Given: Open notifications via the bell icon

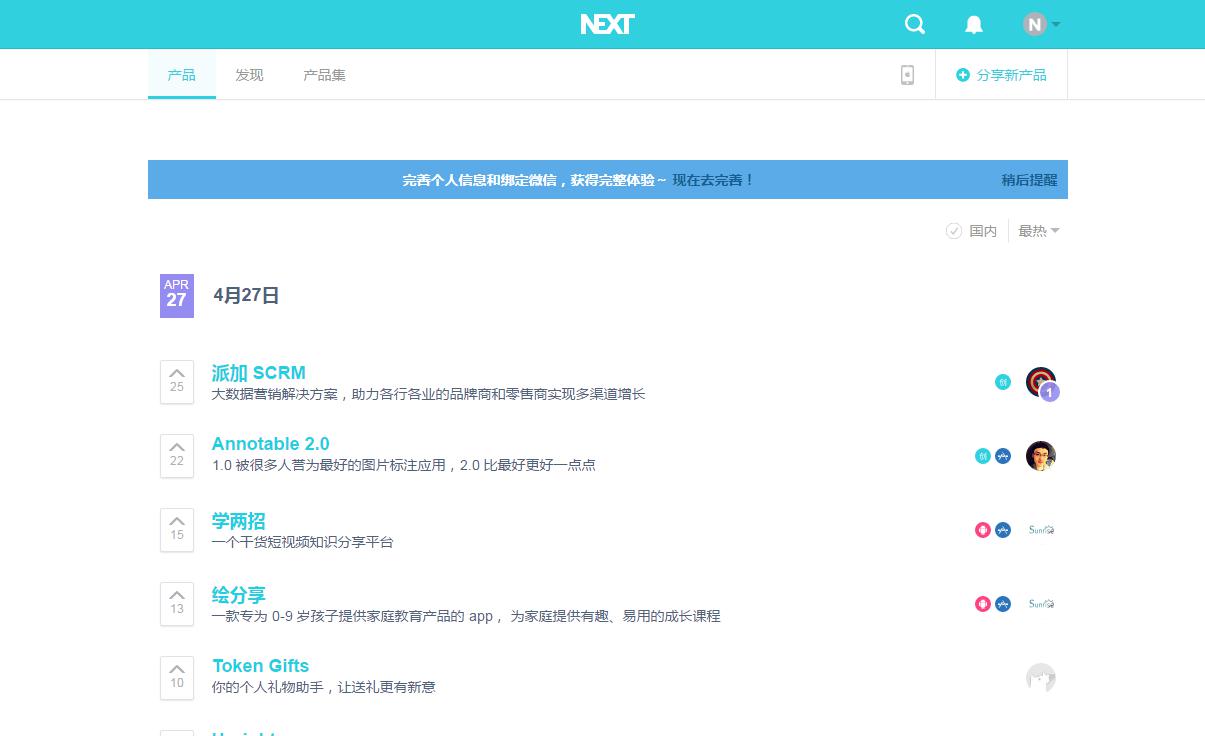Looking at the screenshot, I should [x=973, y=25].
